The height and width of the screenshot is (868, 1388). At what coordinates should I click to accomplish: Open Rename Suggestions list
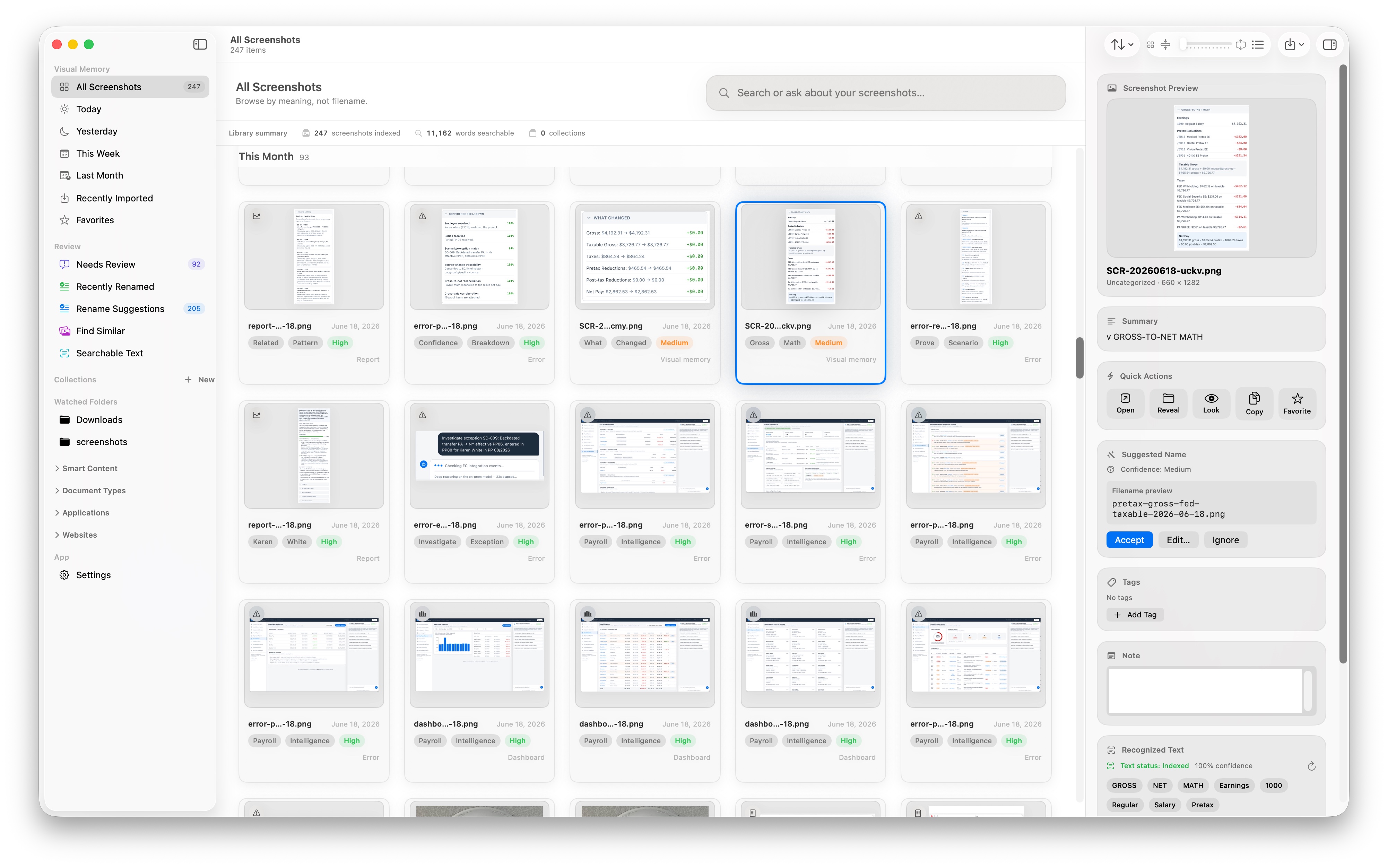pos(130,308)
